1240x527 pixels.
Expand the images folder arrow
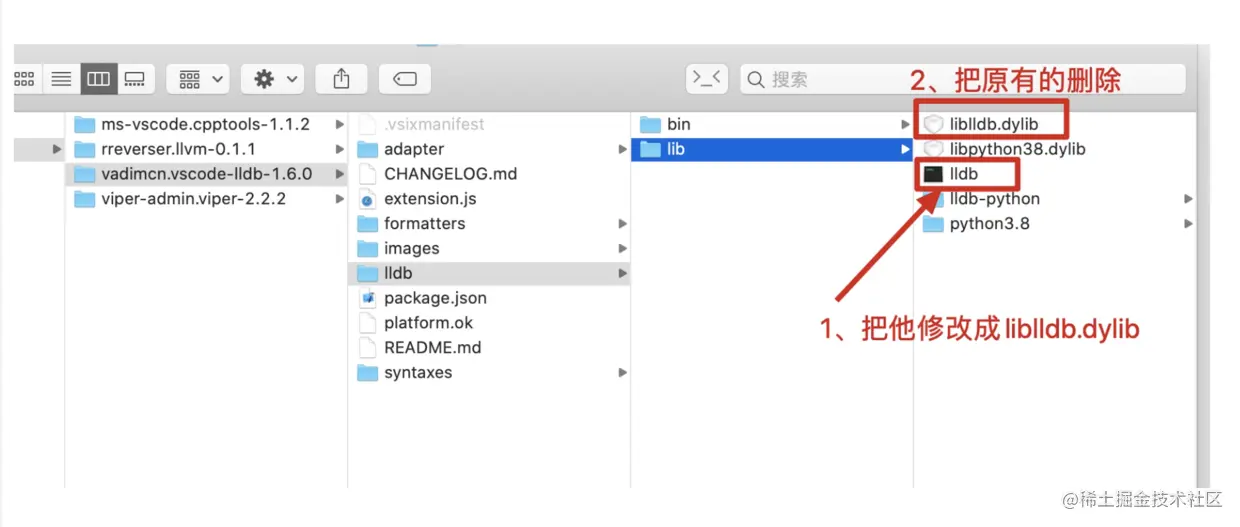622,249
